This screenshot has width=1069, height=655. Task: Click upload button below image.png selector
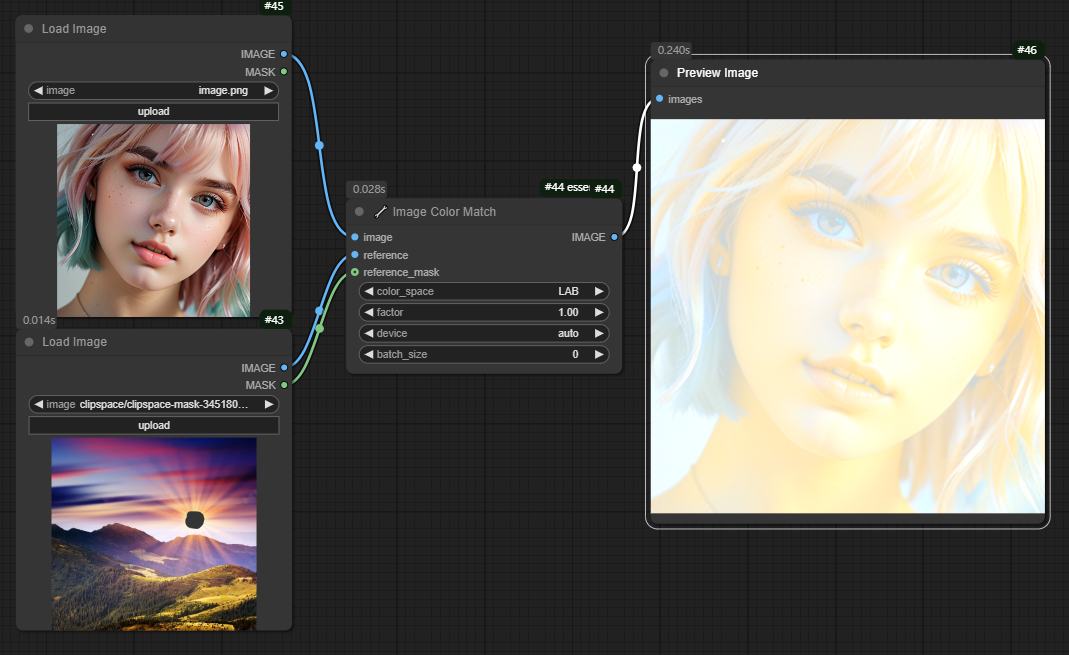click(x=153, y=111)
